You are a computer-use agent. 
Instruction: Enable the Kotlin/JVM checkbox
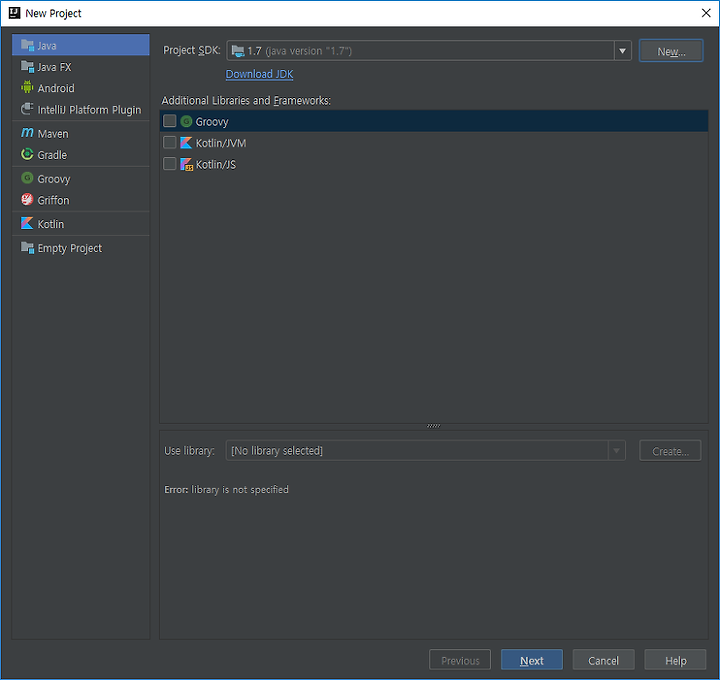pos(169,142)
